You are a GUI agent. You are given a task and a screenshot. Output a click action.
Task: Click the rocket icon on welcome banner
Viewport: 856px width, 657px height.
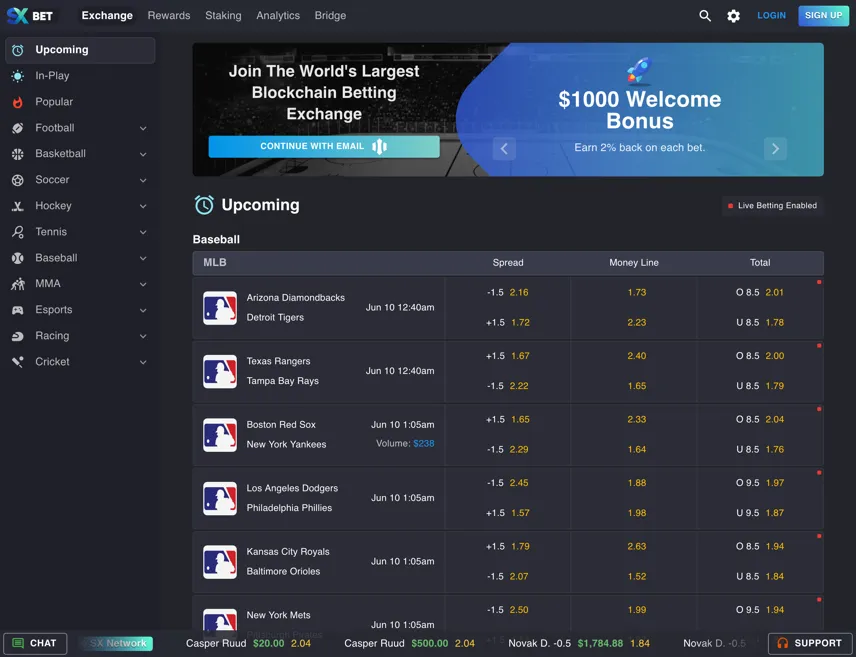coord(639,70)
